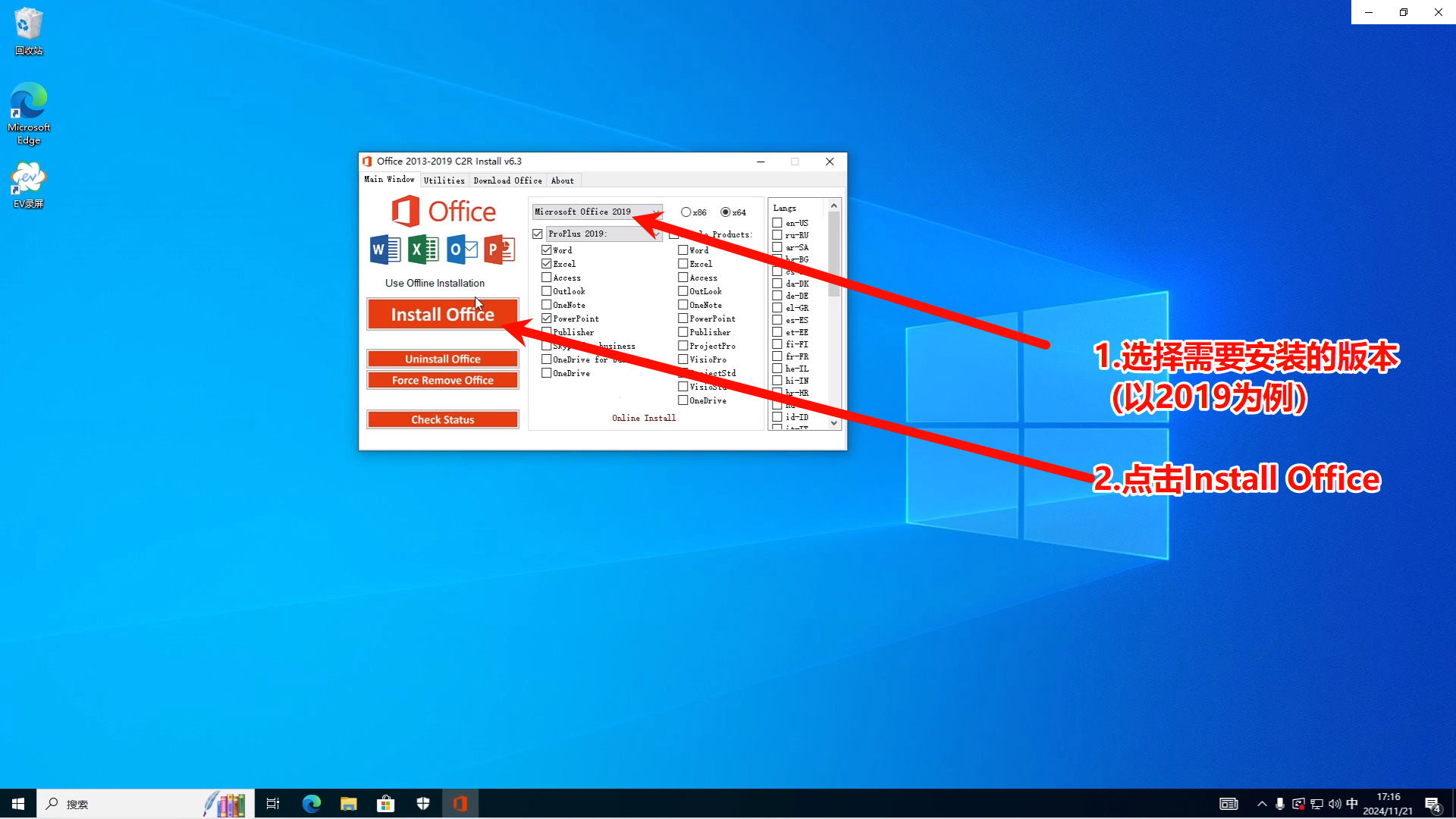Screen dimensions: 1456x819
Task: Open the Download Office tab
Action: [507, 180]
